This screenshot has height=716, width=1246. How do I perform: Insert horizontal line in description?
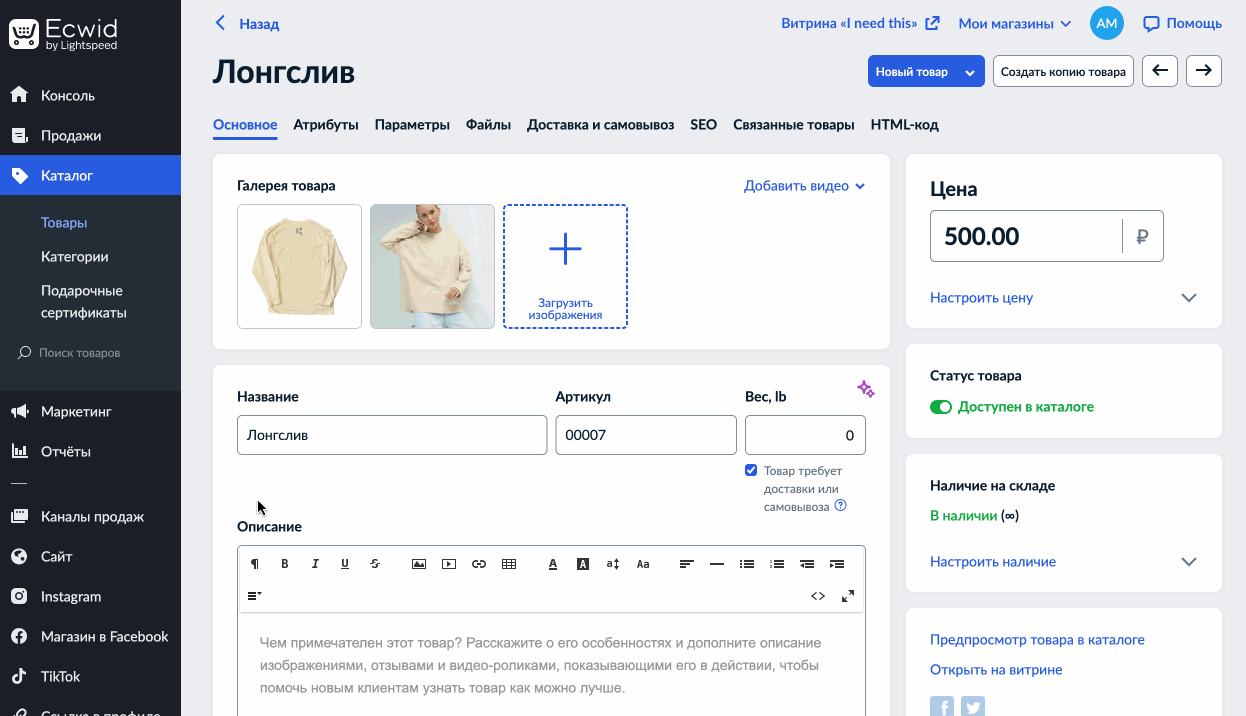point(717,564)
